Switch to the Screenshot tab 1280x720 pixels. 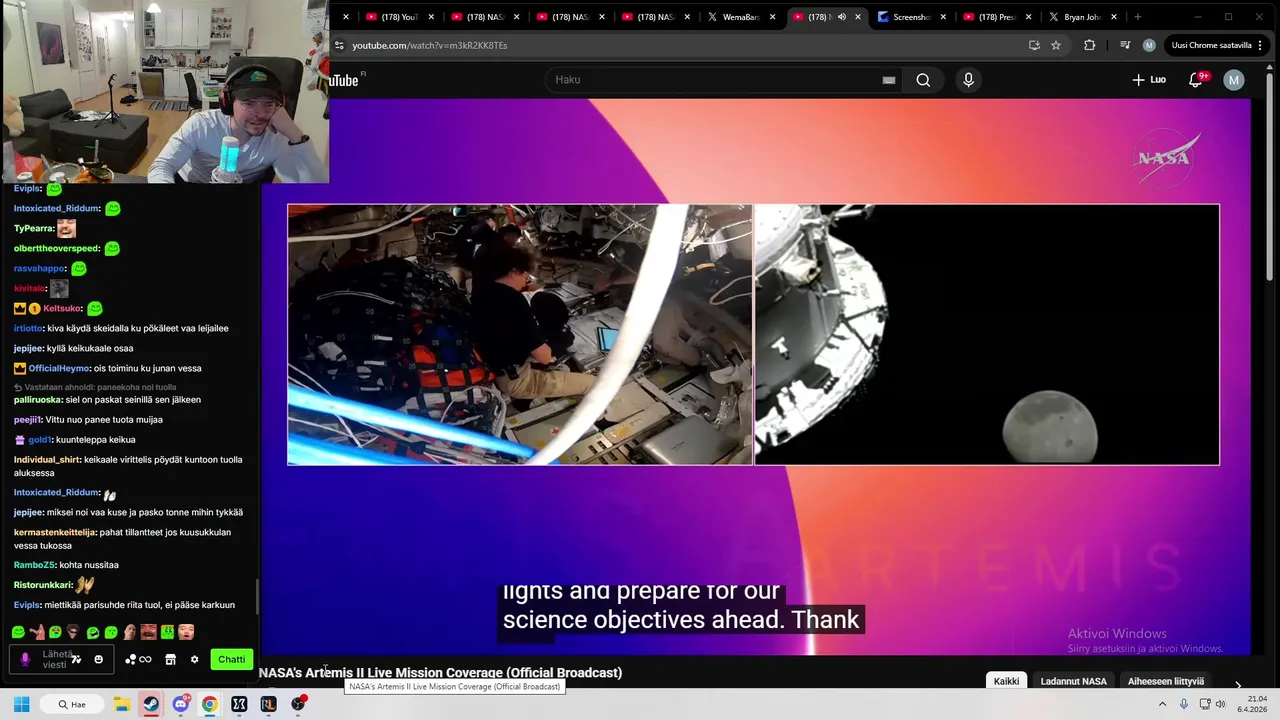[x=910, y=17]
